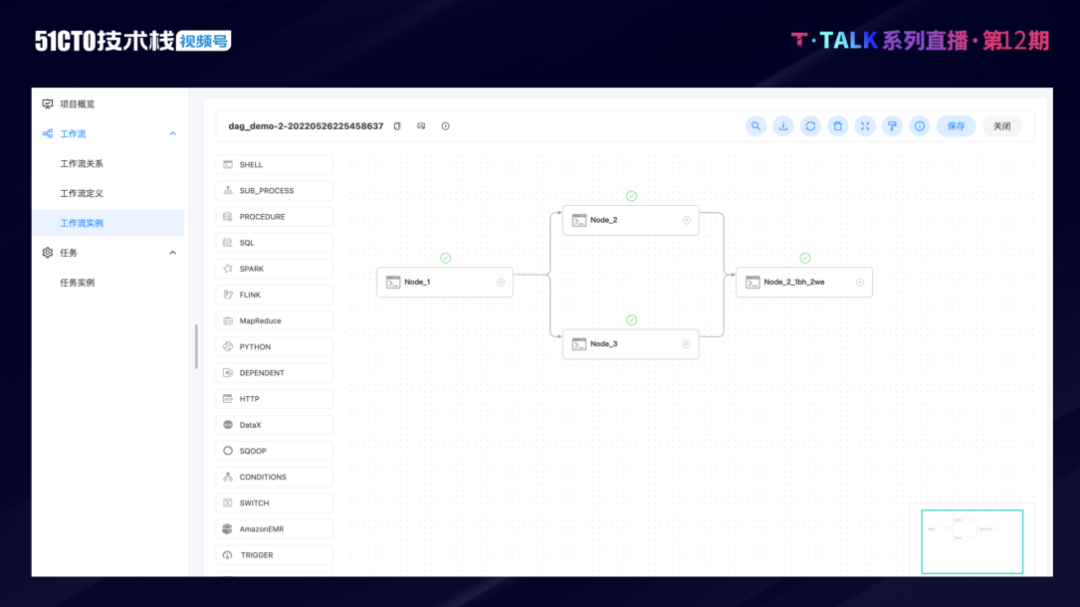Click the download icon in the DAG toolbar

(x=783, y=126)
